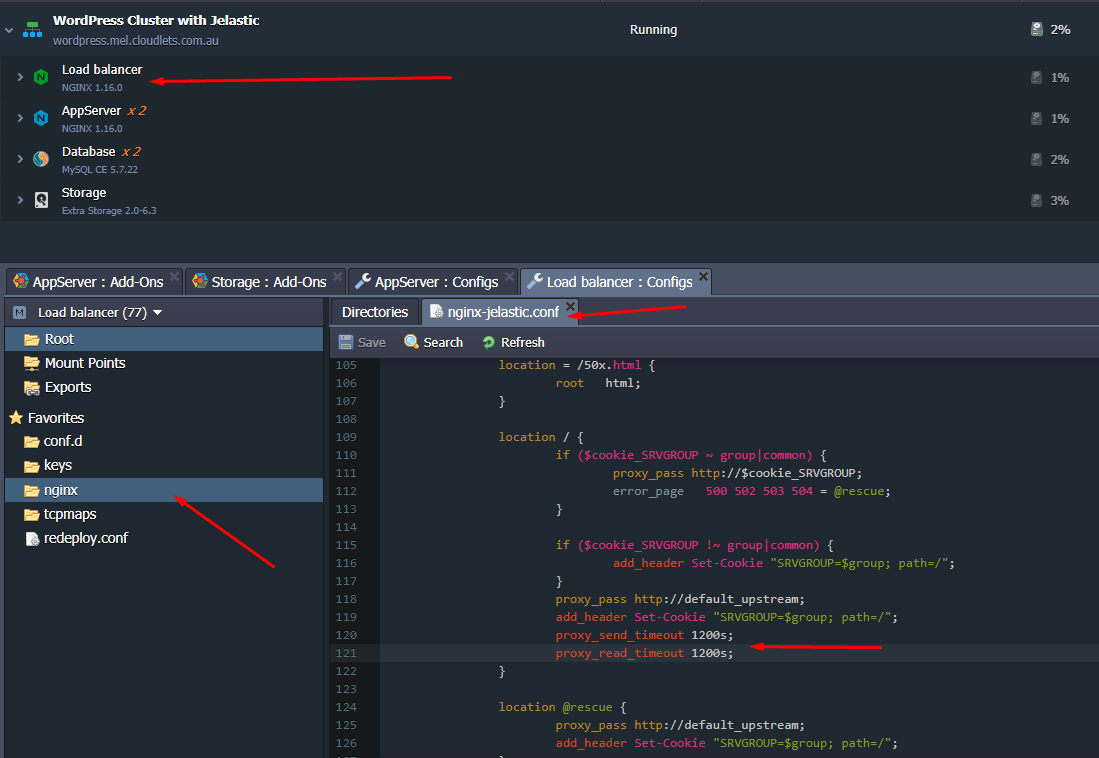The height and width of the screenshot is (758, 1099).
Task: Click disk usage icon showing 2% for WordPress Cluster
Action: click(1037, 29)
